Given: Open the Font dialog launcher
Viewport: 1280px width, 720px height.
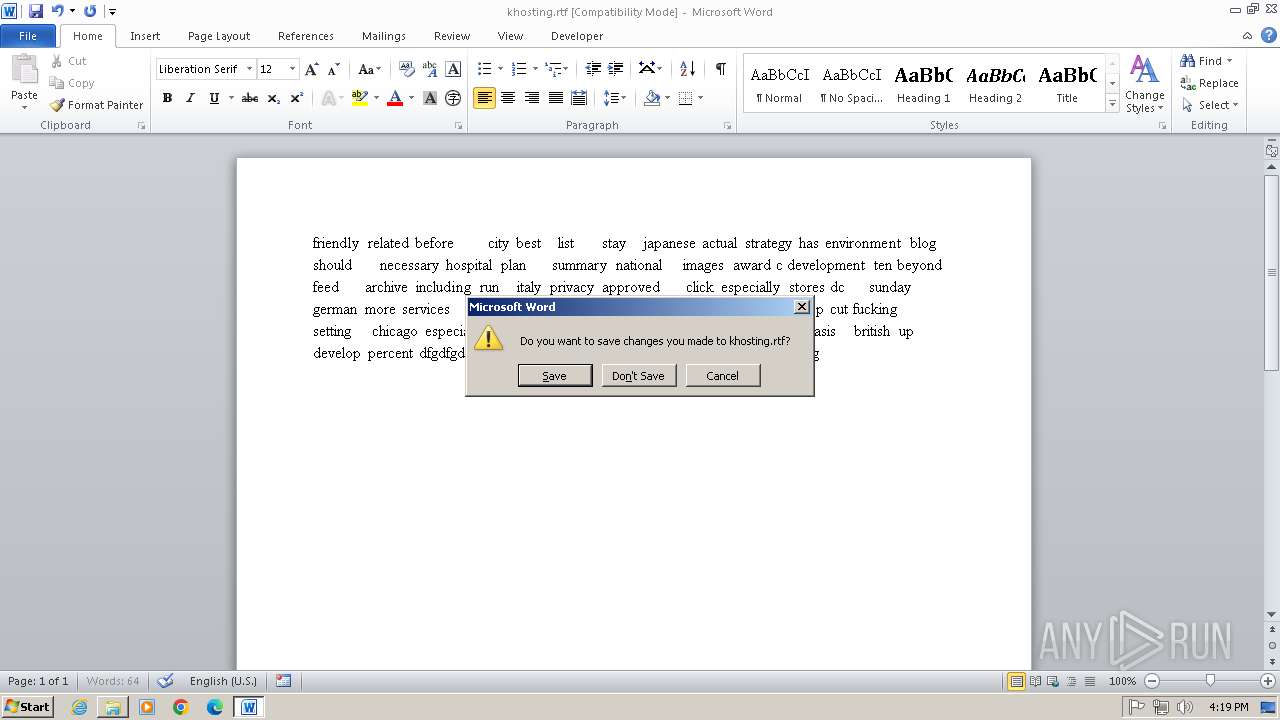Looking at the screenshot, I should coord(459,126).
